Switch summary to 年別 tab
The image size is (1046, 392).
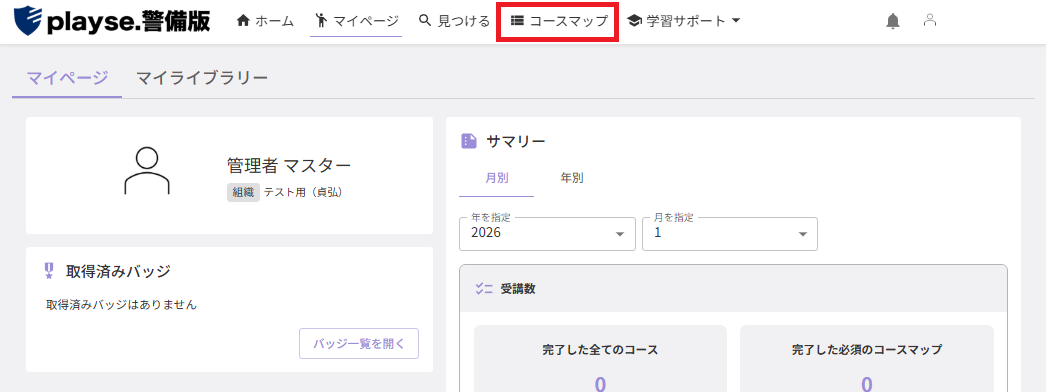coord(572,178)
